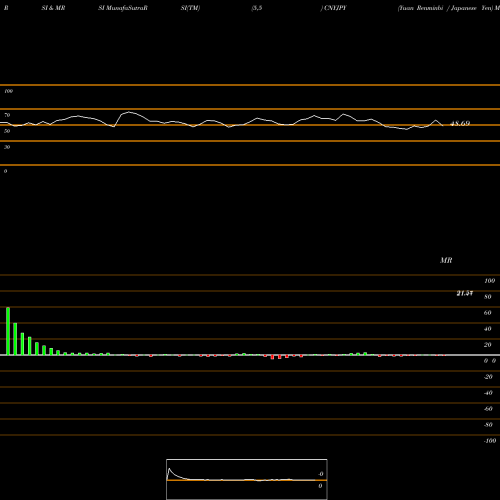The width and height of the screenshot is (500, 500).
Task: Click the tallest green MR histogram bar
Action: coord(8,331)
